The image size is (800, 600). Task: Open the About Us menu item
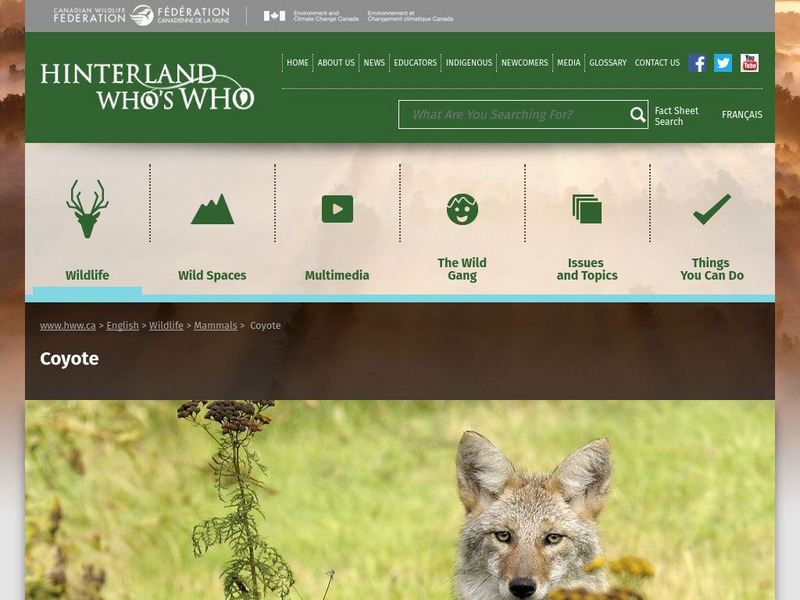(x=336, y=63)
